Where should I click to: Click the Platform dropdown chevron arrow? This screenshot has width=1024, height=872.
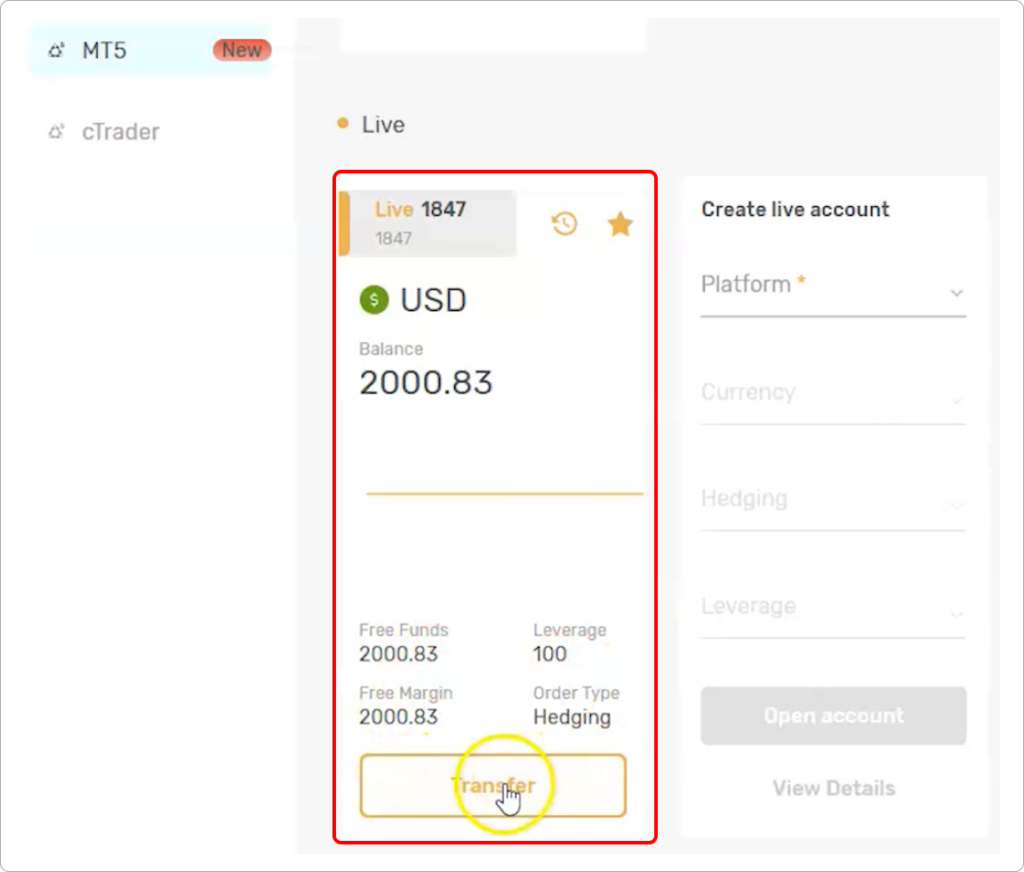[x=957, y=293]
